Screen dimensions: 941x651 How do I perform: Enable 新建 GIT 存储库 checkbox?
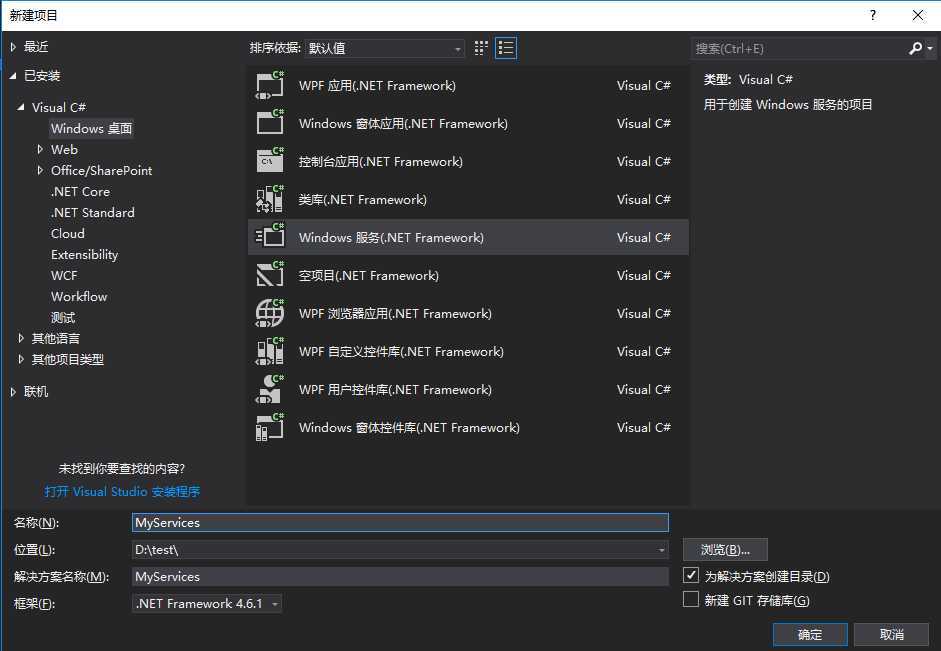(x=691, y=599)
